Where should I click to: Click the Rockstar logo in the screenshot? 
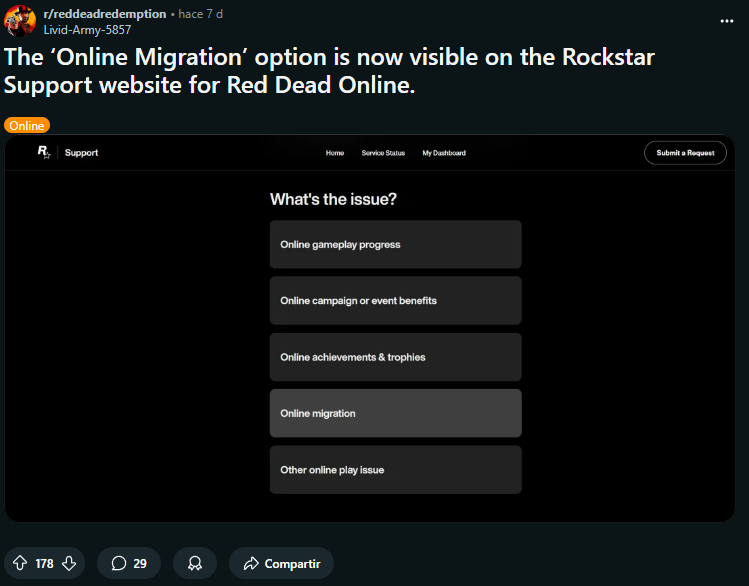click(x=43, y=152)
